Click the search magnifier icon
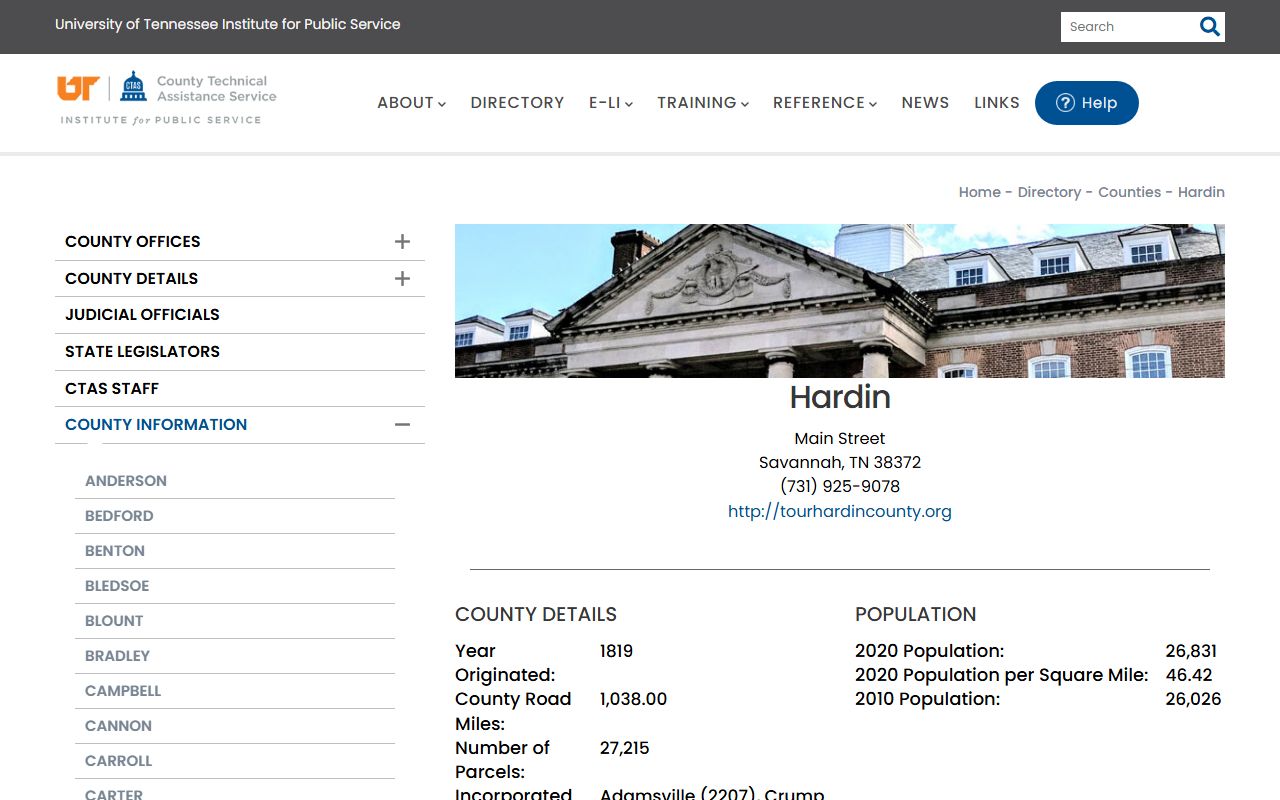 [1210, 27]
